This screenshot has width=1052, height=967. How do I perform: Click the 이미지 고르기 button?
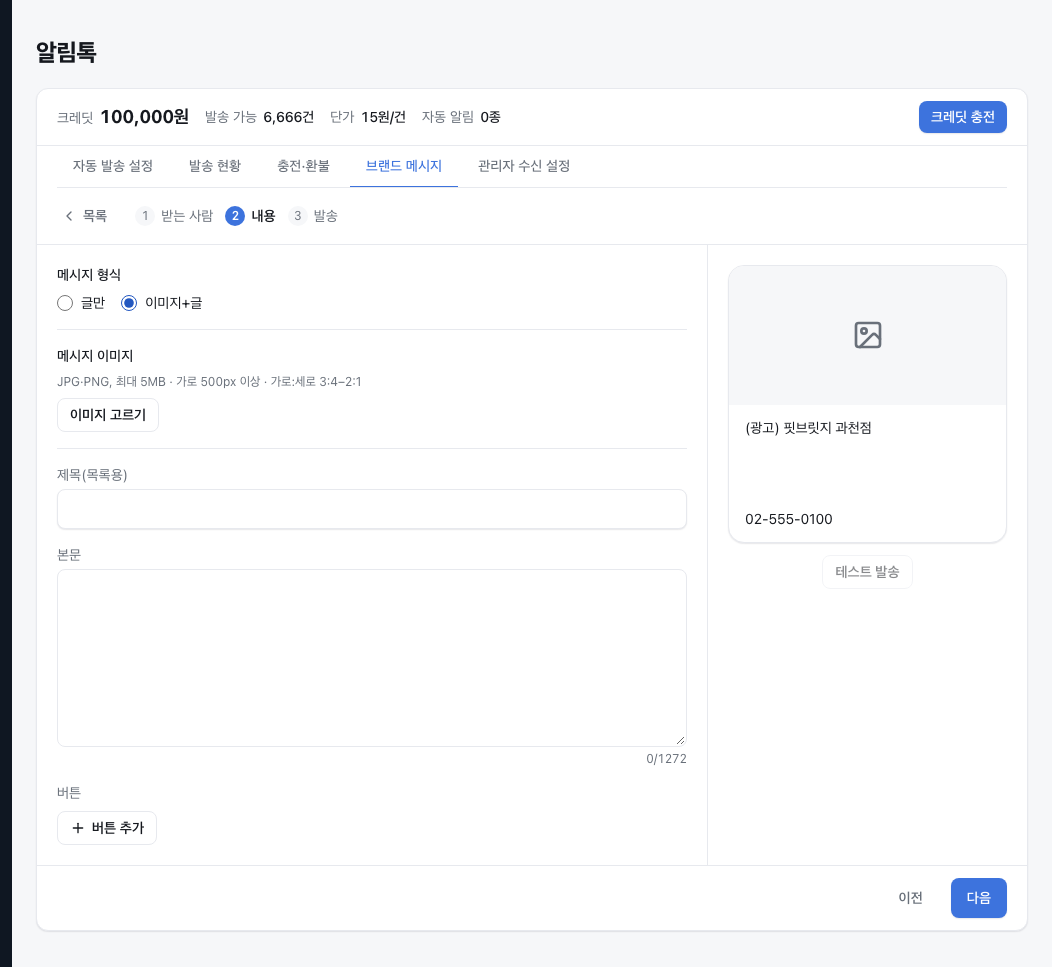tap(107, 415)
